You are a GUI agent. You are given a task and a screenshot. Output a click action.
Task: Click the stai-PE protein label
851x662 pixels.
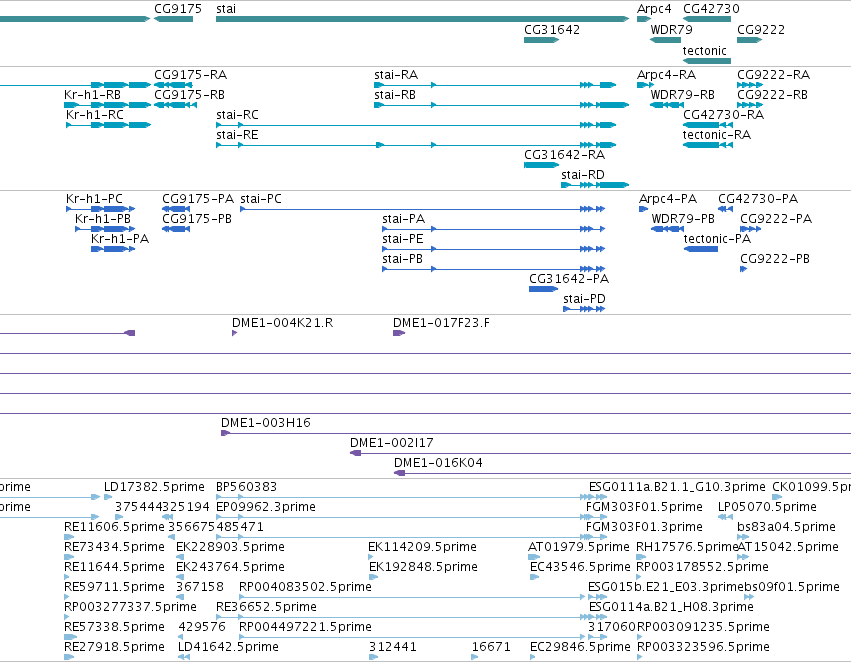click(403, 239)
